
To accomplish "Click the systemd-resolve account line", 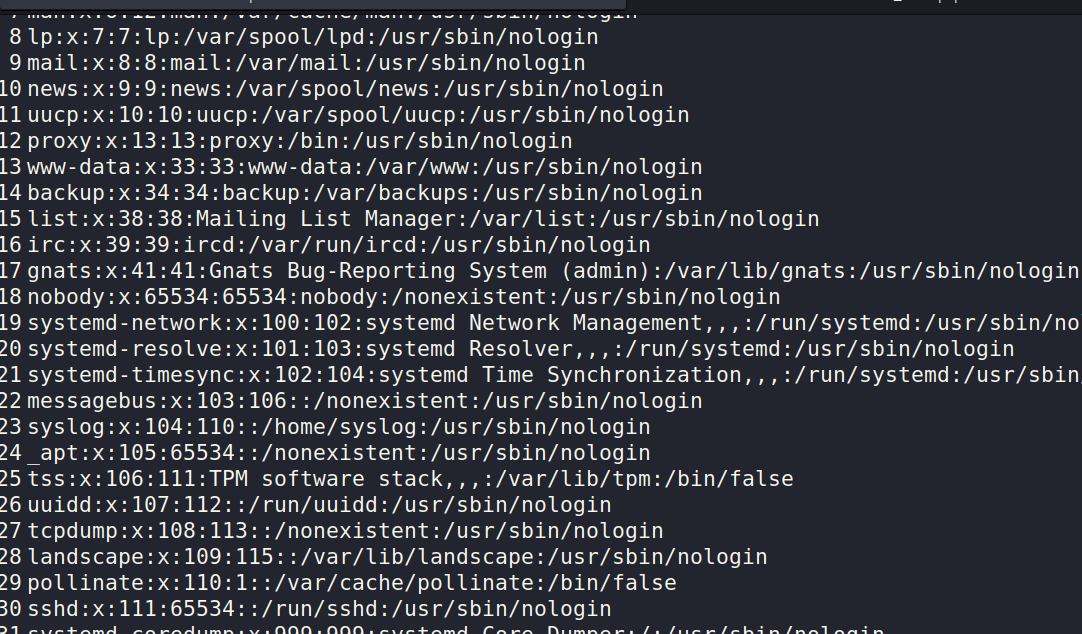I will pyautogui.click(x=520, y=349).
